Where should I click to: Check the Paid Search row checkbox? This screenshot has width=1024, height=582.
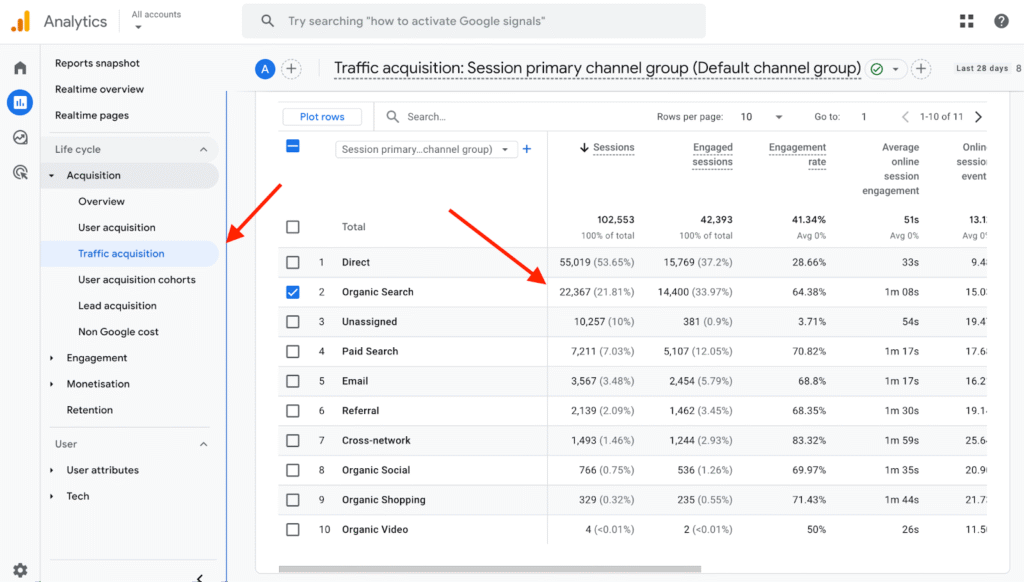point(293,351)
